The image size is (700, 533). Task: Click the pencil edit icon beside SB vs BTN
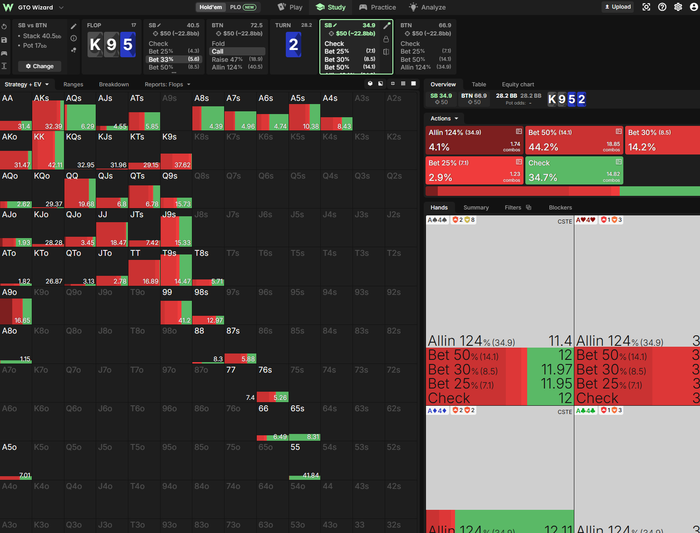coord(74,26)
